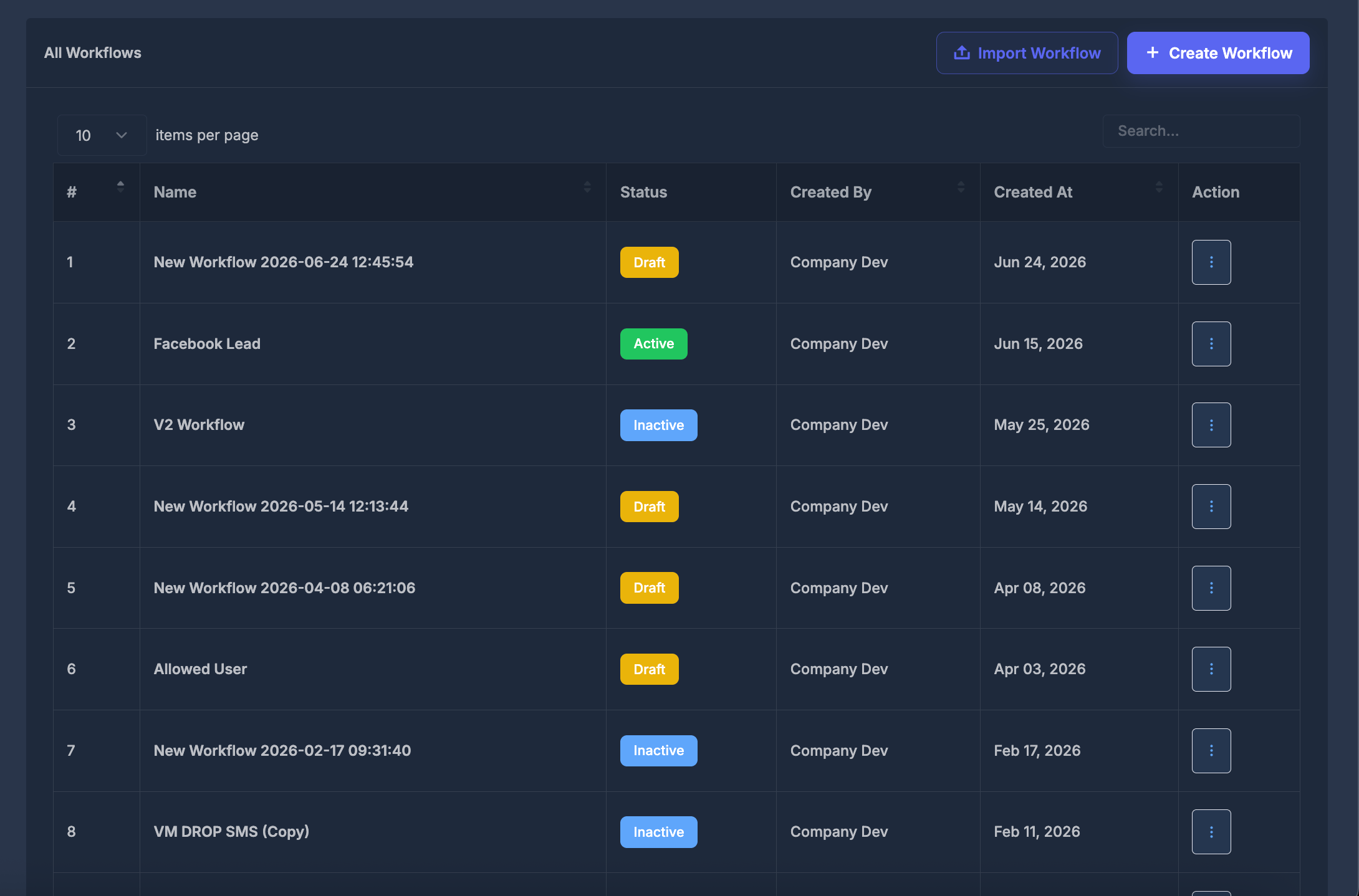1359x896 pixels.
Task: Open action menu for New Workflow 2026-02-17
Action: tap(1211, 751)
